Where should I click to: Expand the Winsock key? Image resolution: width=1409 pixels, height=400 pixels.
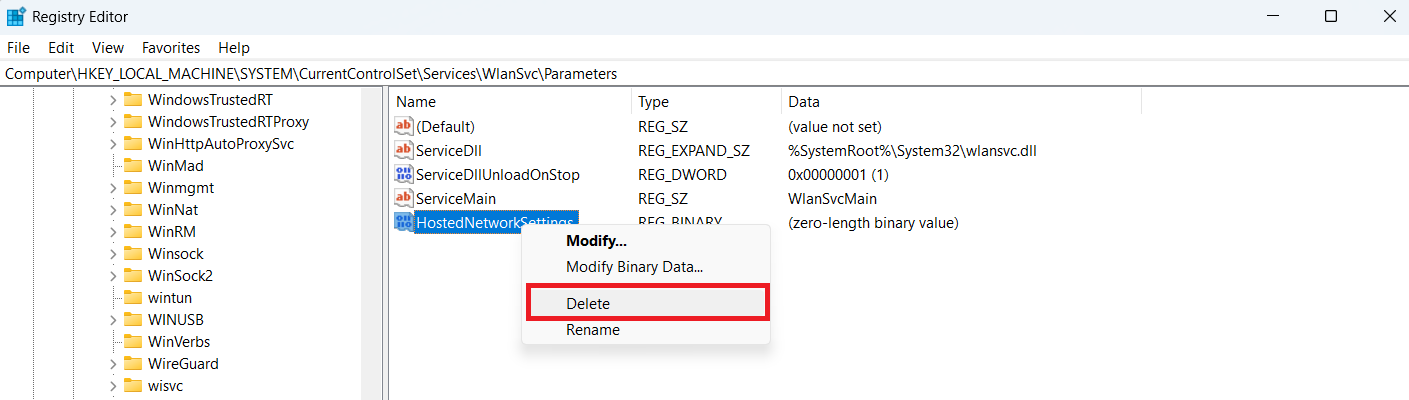(112, 254)
